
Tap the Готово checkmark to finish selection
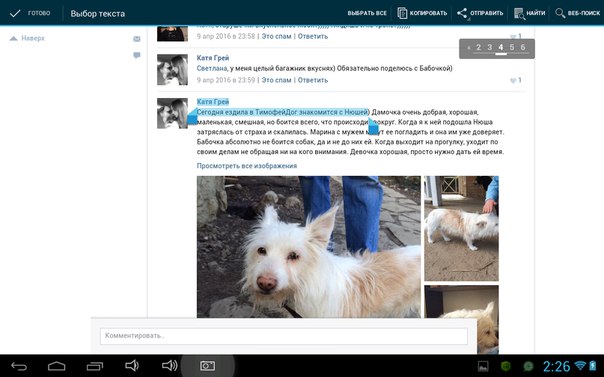15,13
